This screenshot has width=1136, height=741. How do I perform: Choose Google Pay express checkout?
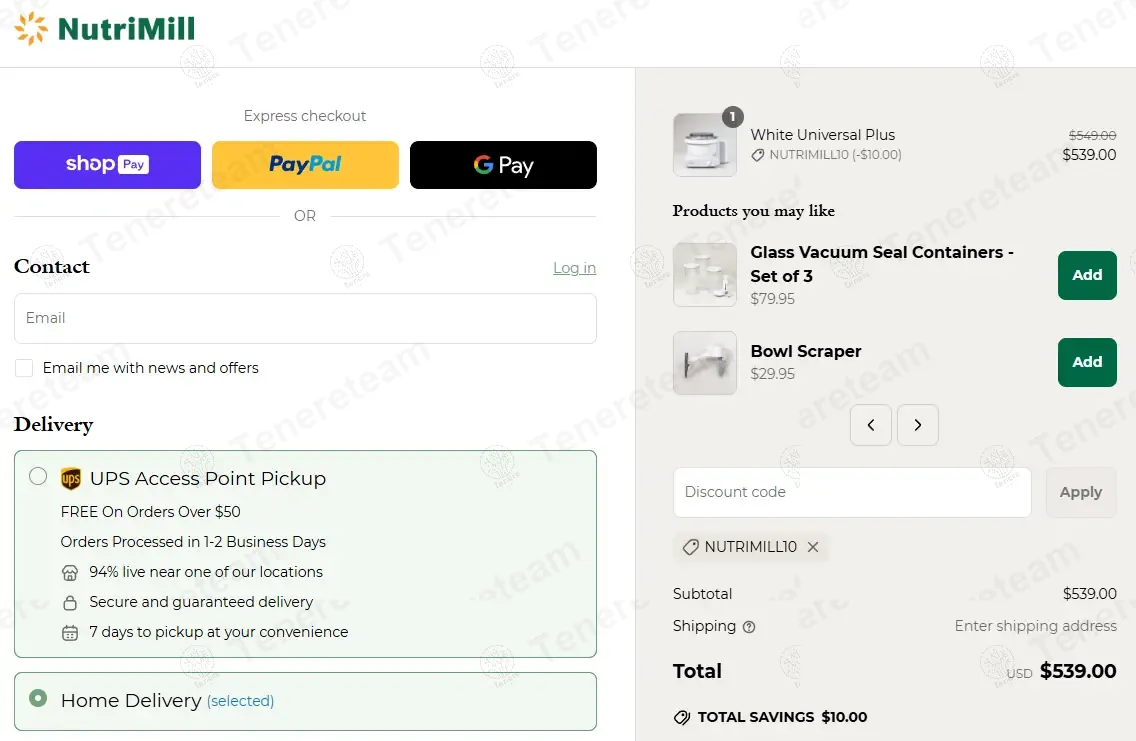click(x=503, y=165)
